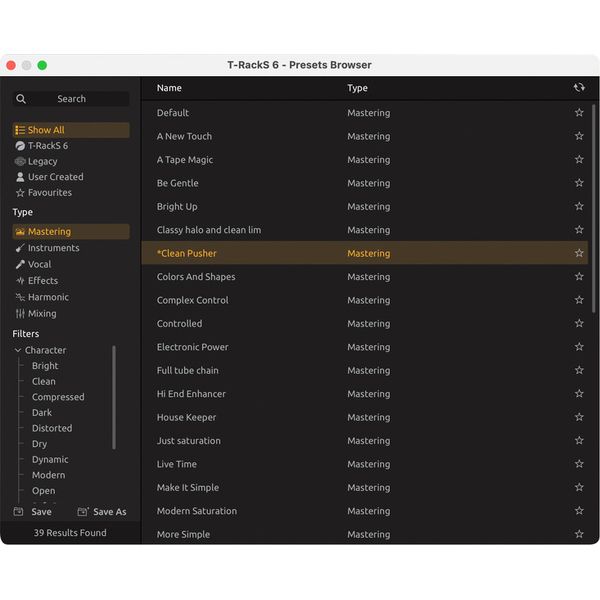Click the Effects waveform icon
Screen dimensions: 600x600
coord(20,281)
